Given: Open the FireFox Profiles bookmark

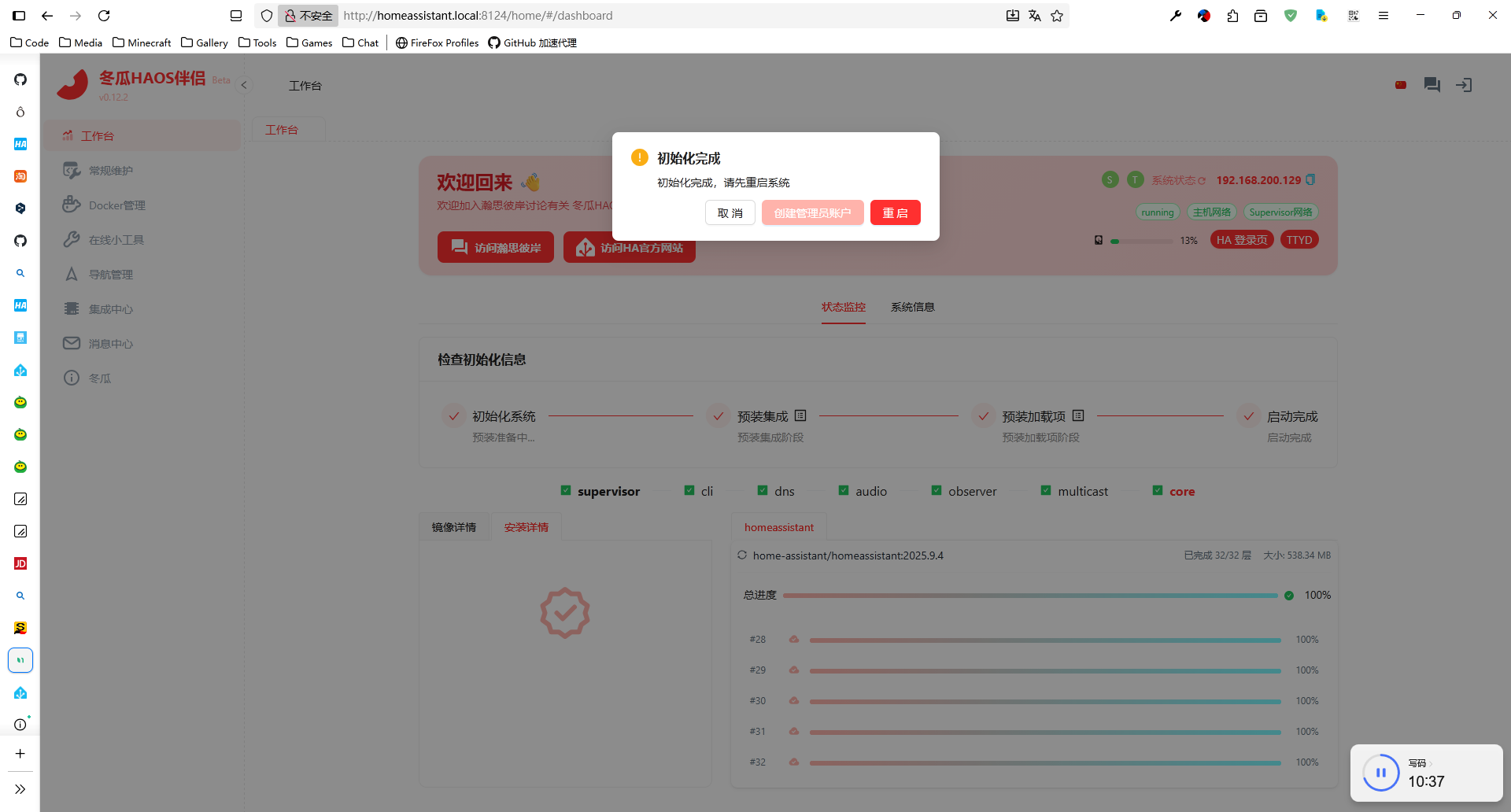Looking at the screenshot, I should (438, 42).
